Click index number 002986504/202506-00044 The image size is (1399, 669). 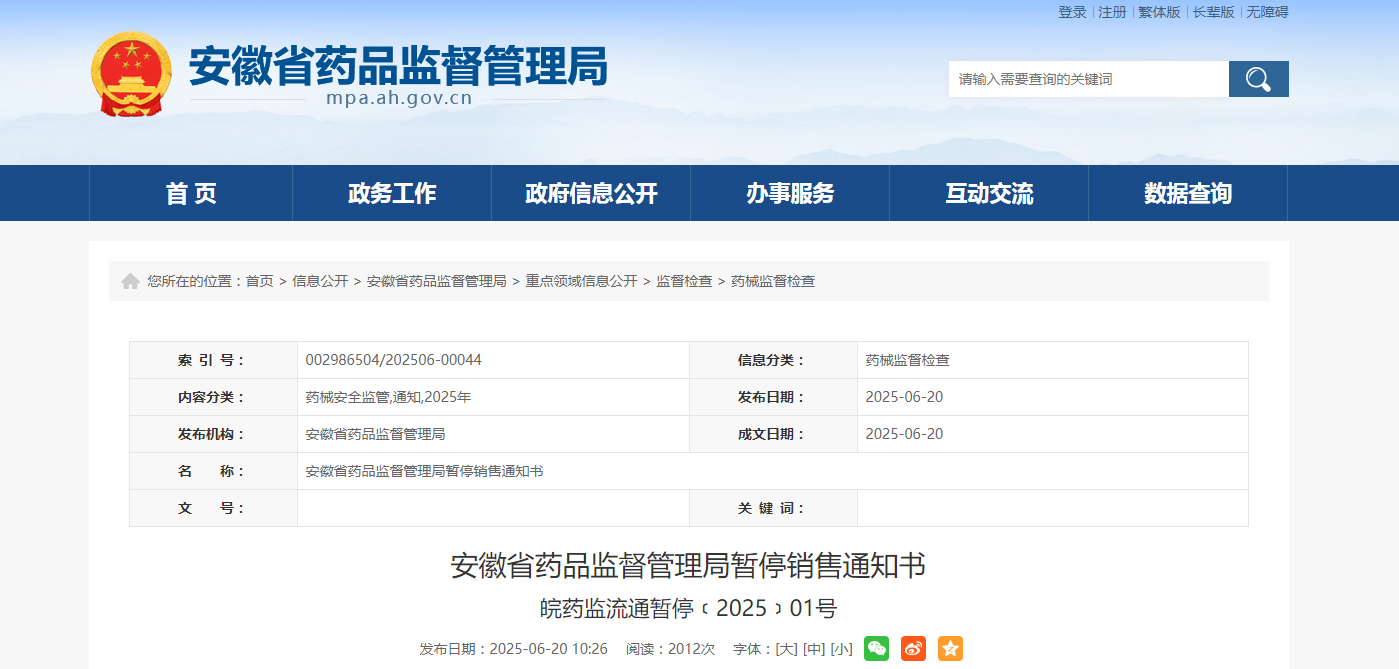394,360
